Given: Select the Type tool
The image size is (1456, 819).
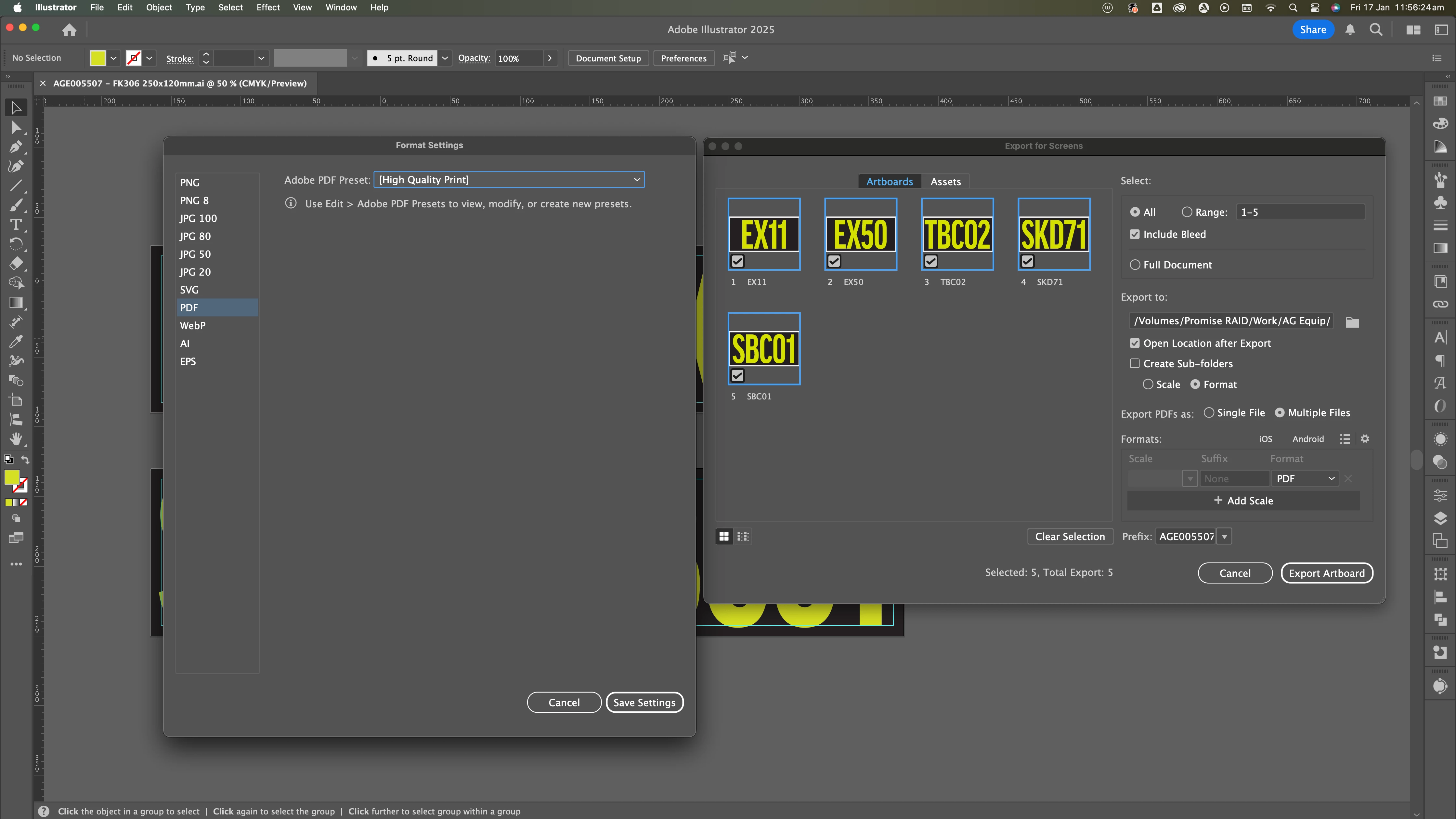Looking at the screenshot, I should click(16, 224).
